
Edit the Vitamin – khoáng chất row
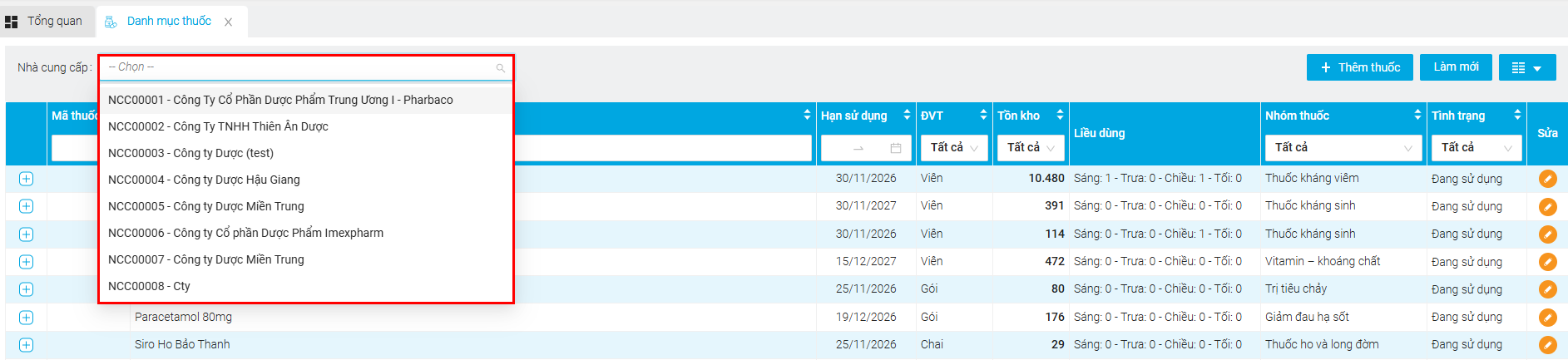[x=1547, y=262]
